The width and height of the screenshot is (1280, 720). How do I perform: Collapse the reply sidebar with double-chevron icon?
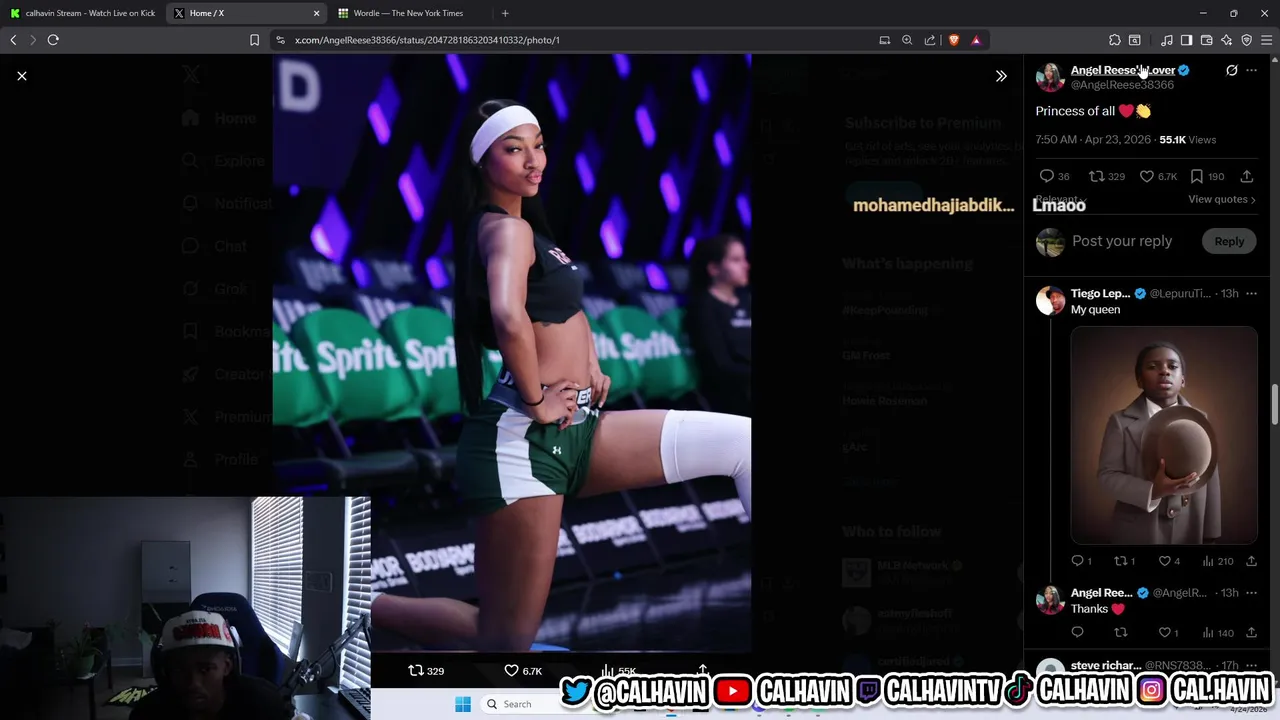(x=1001, y=76)
